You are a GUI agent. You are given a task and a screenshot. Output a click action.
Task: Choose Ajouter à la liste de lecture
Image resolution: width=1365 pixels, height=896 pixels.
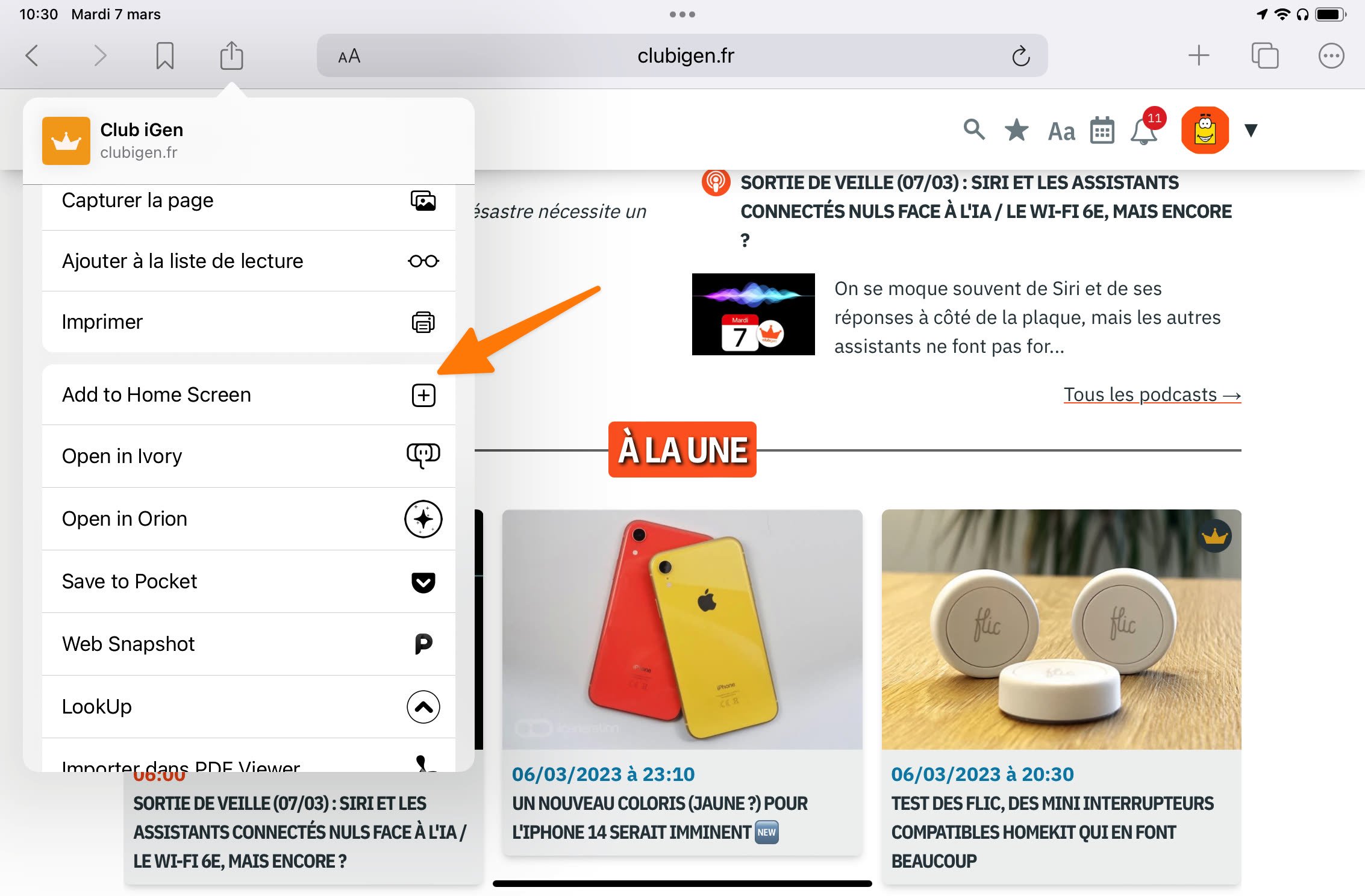point(249,261)
